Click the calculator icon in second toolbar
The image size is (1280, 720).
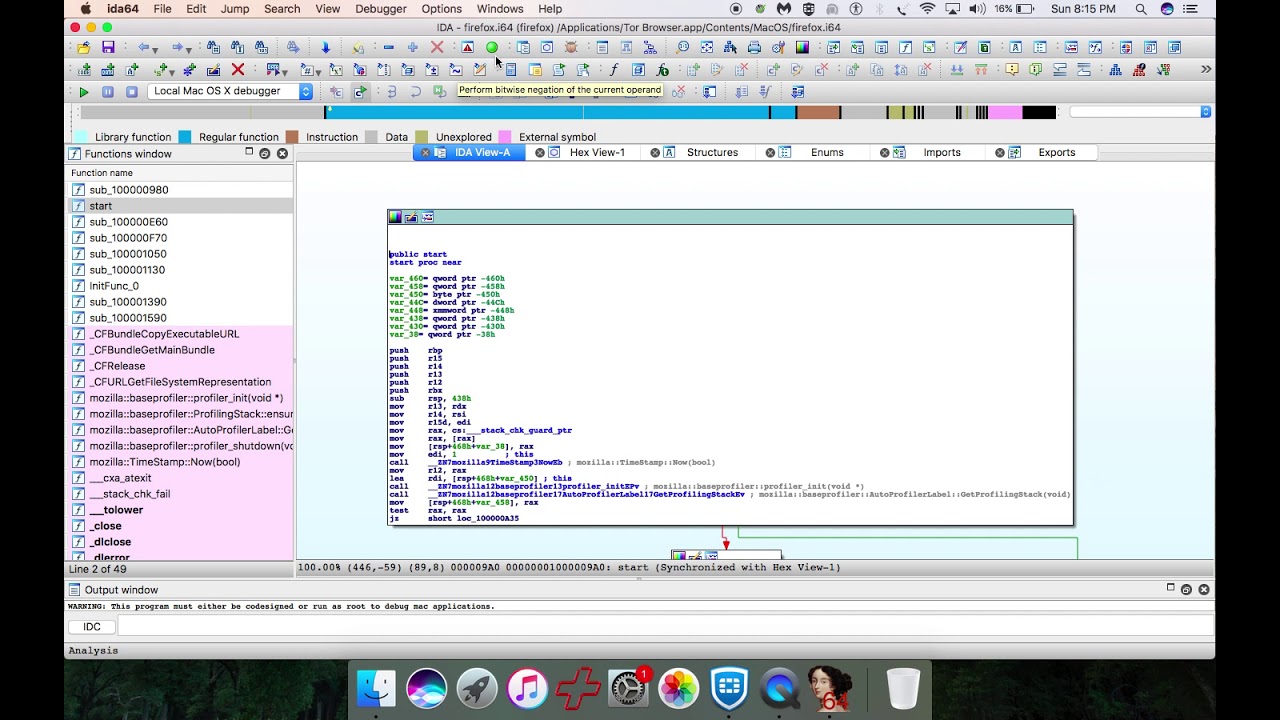[x=511, y=69]
